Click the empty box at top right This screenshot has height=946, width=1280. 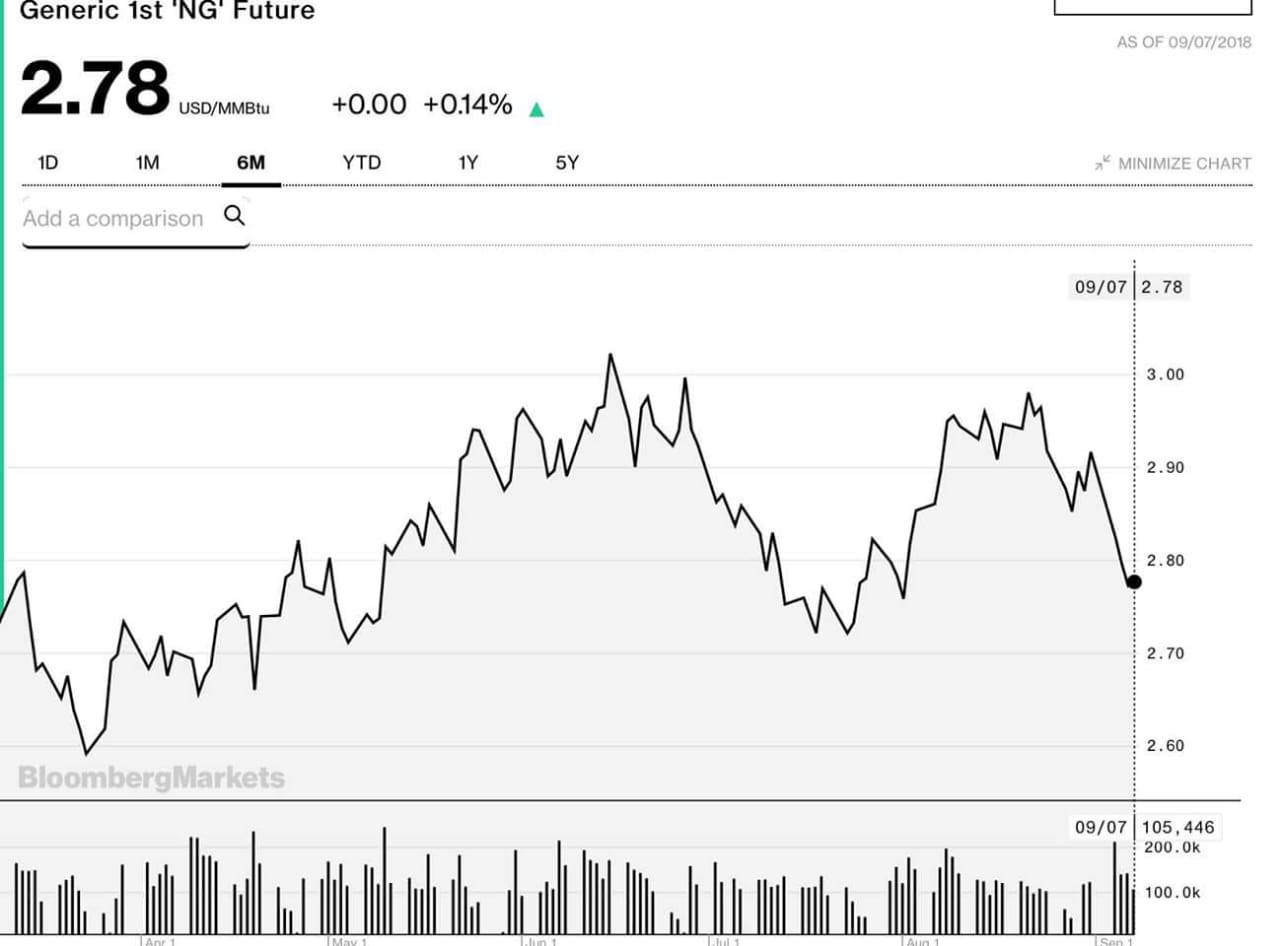1153,6
